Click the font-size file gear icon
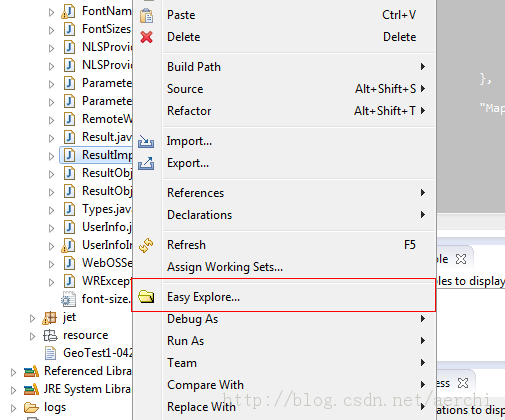The width and height of the screenshot is (505, 420). point(69,299)
